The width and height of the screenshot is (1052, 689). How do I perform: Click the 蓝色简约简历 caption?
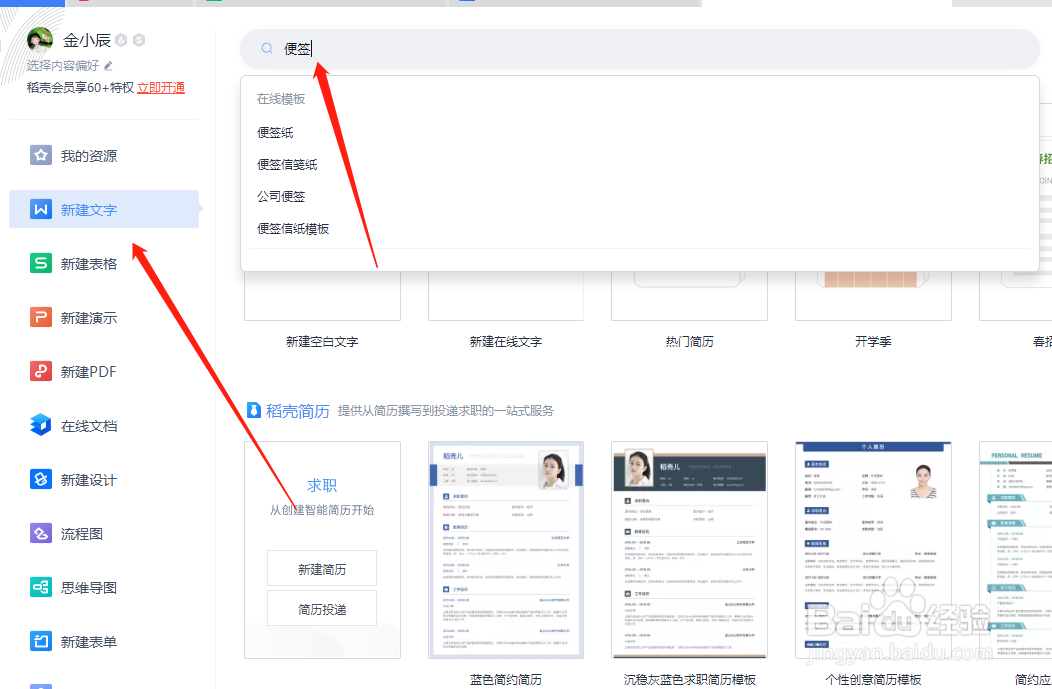pyautogui.click(x=506, y=680)
